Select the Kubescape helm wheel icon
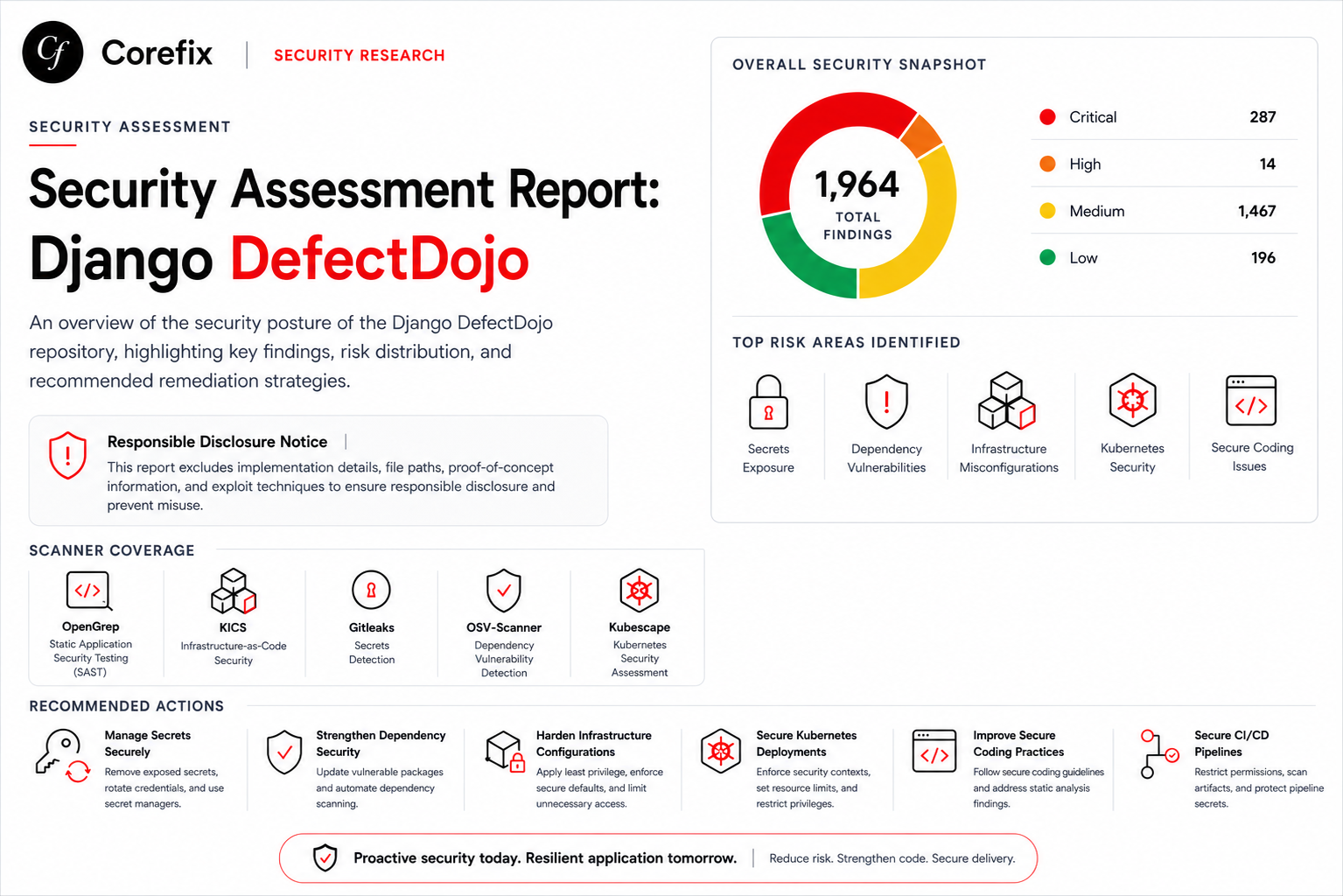Image resolution: width=1343 pixels, height=896 pixels. [640, 591]
